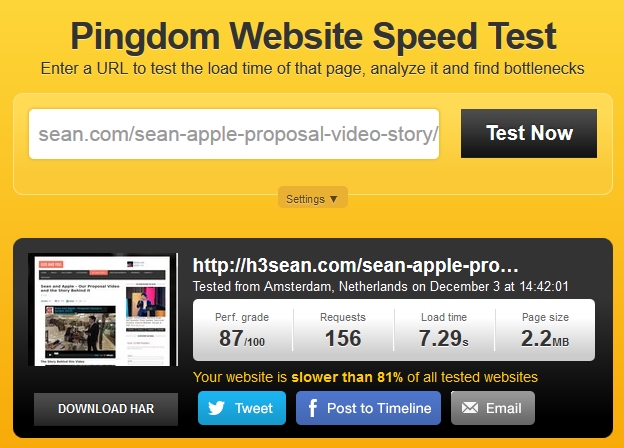Image resolution: width=624 pixels, height=448 pixels.
Task: Send results by Email
Action: (493, 408)
